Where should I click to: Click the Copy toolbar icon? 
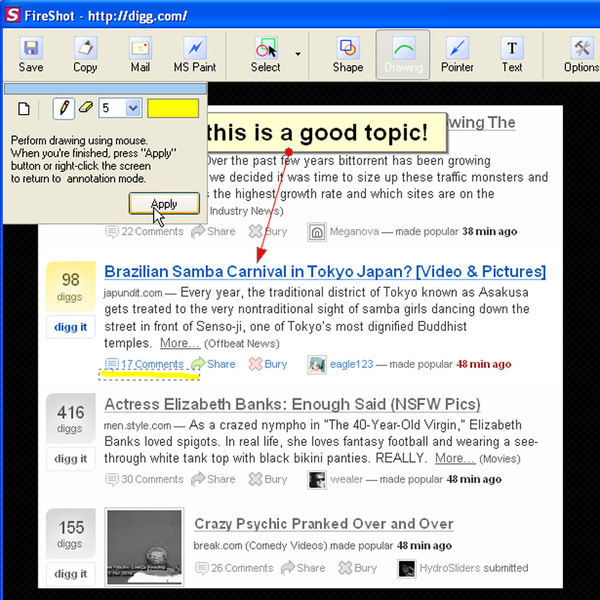pos(85,55)
